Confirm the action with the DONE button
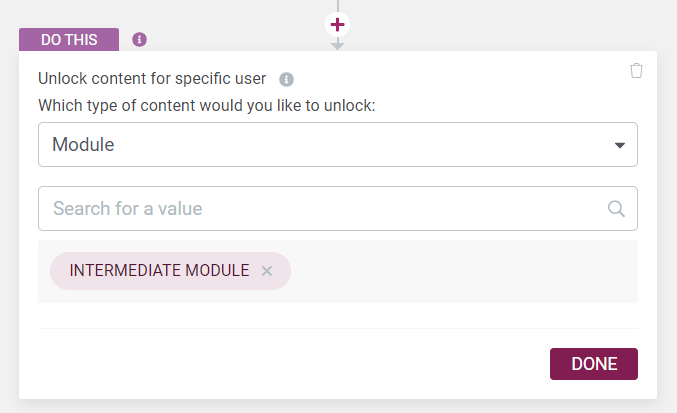677x413 pixels. click(x=594, y=364)
